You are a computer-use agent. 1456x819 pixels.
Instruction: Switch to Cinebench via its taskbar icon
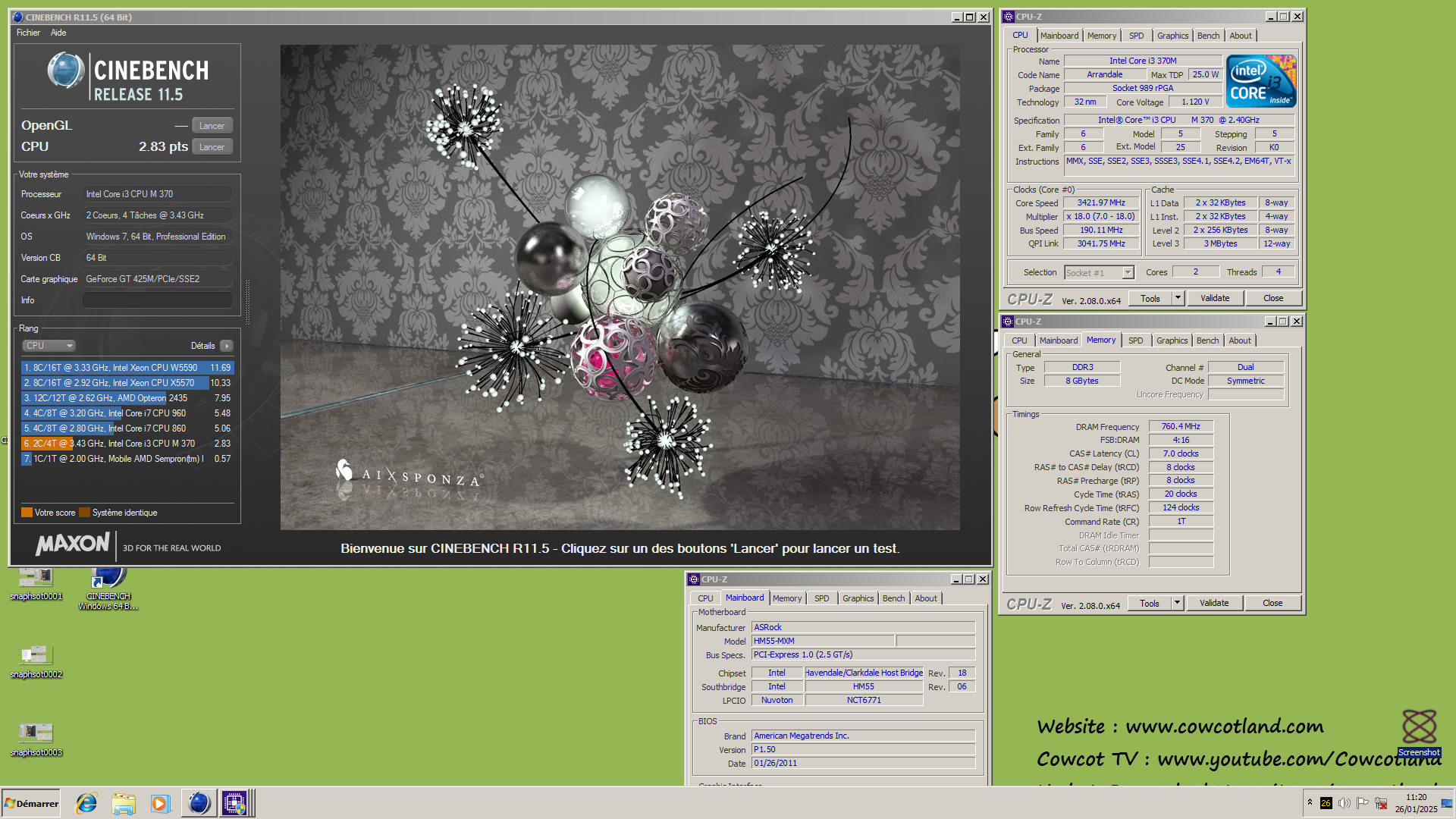(x=199, y=803)
